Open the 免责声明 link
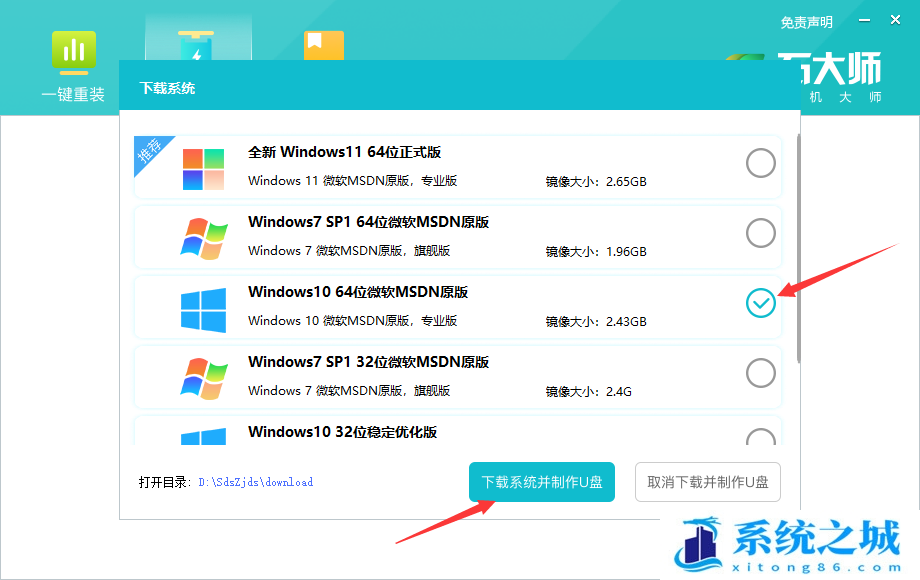Image resolution: width=920 pixels, height=580 pixels. (806, 22)
